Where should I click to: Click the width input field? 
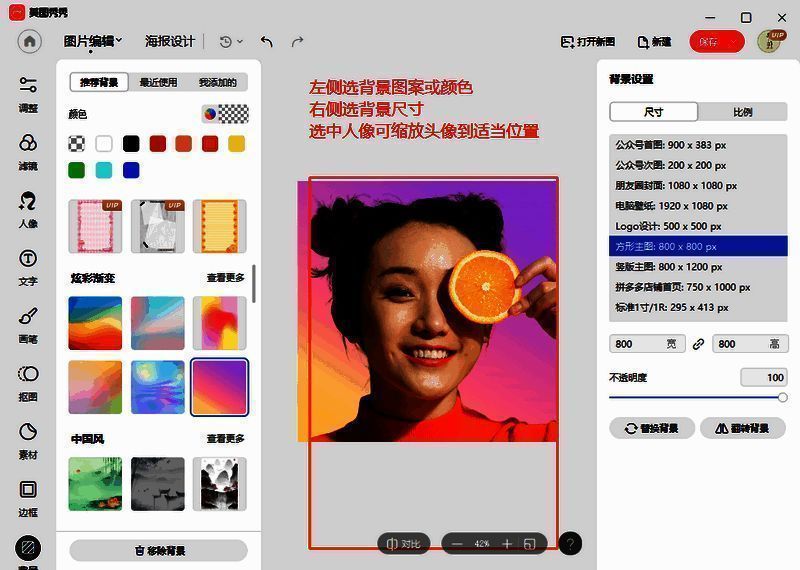click(x=647, y=344)
